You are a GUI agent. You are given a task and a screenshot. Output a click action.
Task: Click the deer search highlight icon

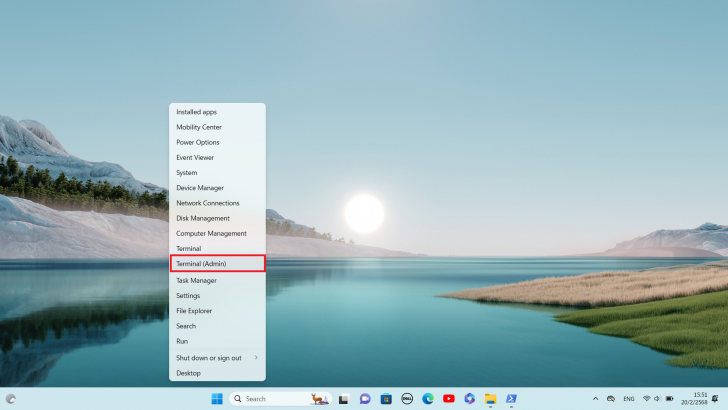point(319,398)
